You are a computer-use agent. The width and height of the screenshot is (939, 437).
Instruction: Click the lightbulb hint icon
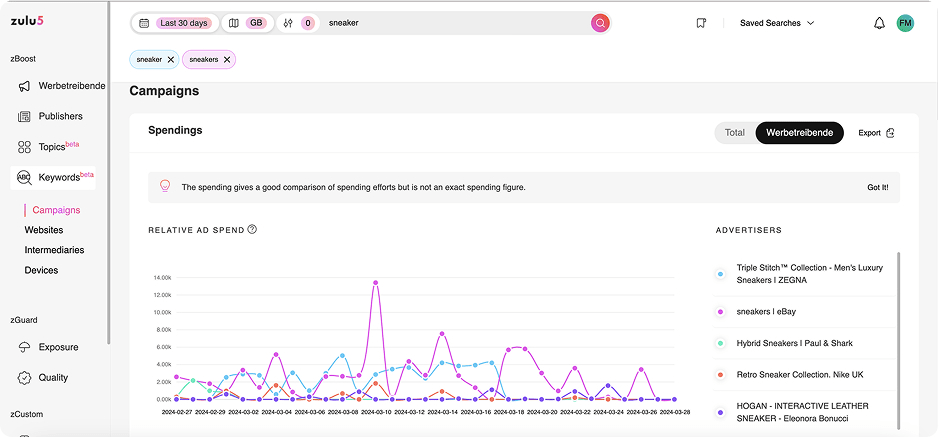(165, 186)
